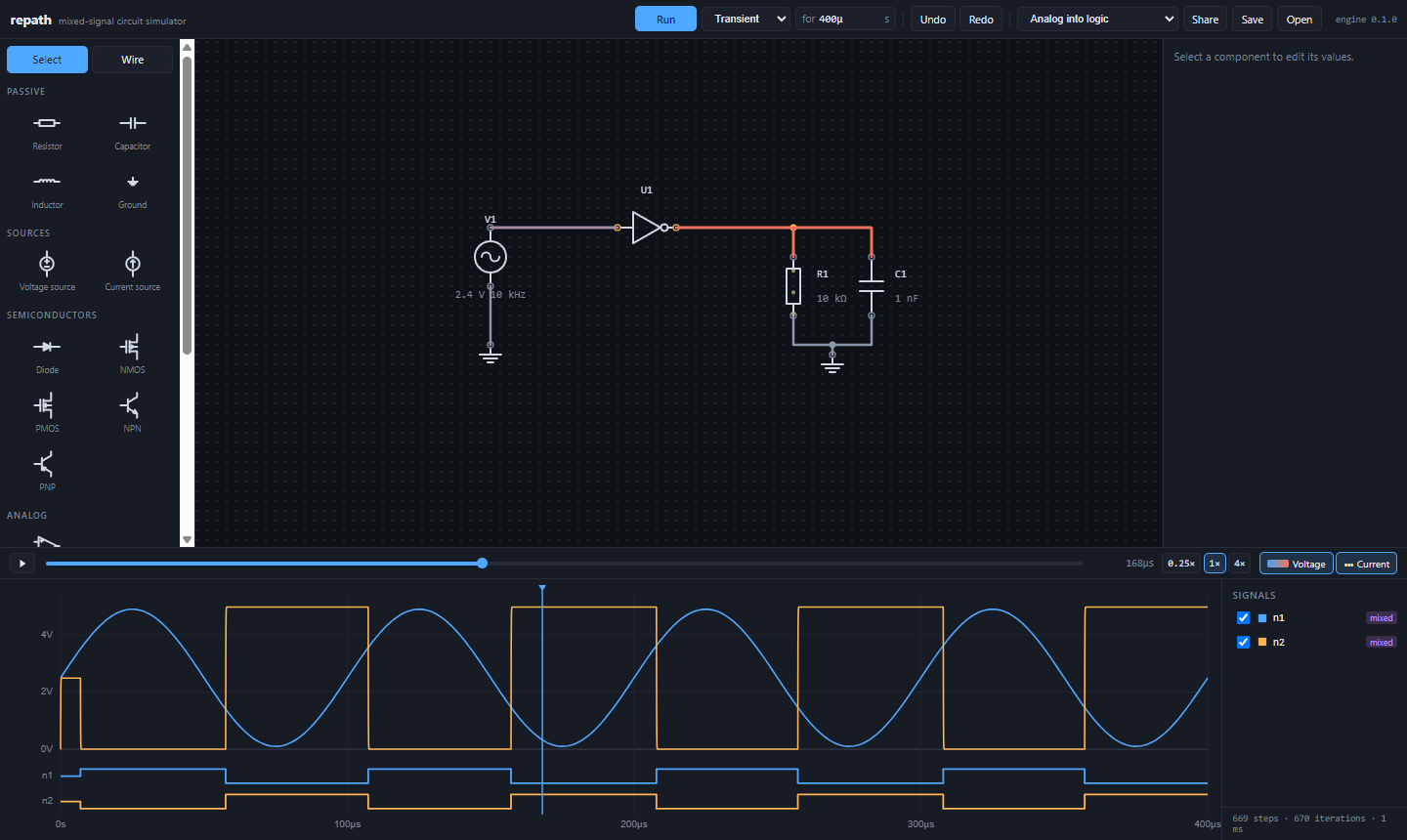Click the n2 mixed type badge
The width and height of the screenshot is (1407, 840).
(1381, 642)
